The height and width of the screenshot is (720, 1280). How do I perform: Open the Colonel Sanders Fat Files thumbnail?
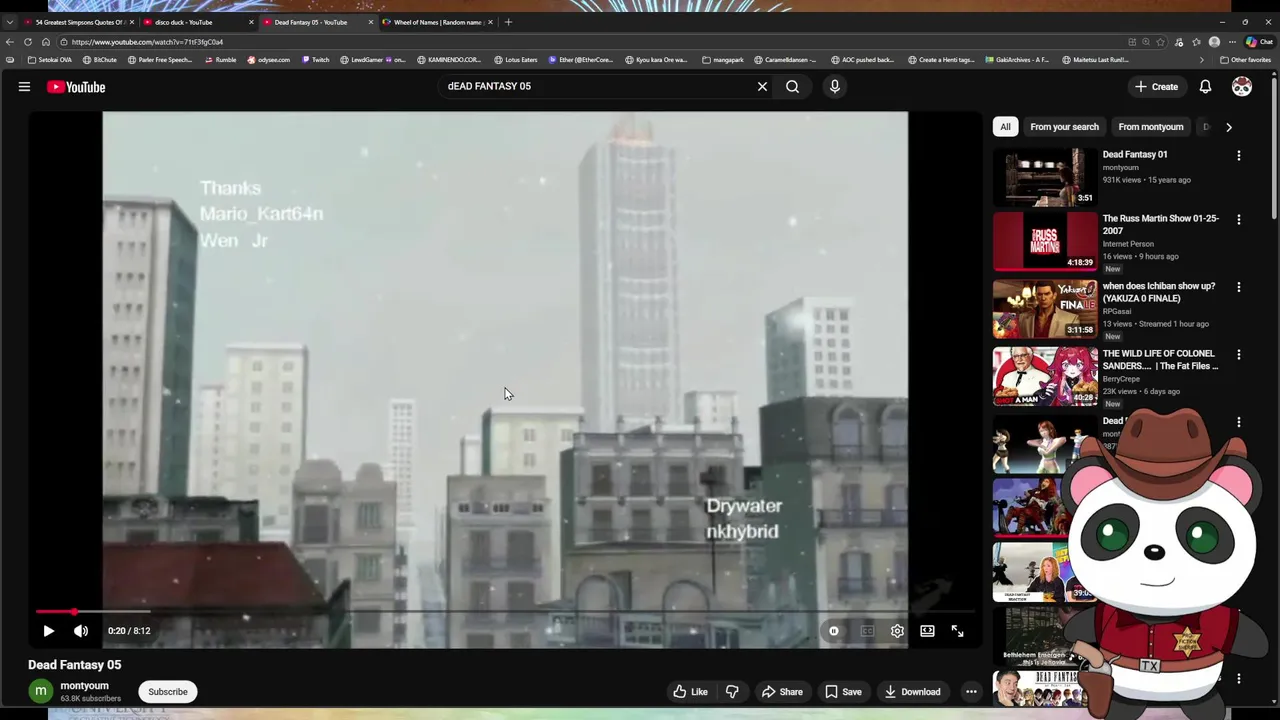click(1045, 376)
